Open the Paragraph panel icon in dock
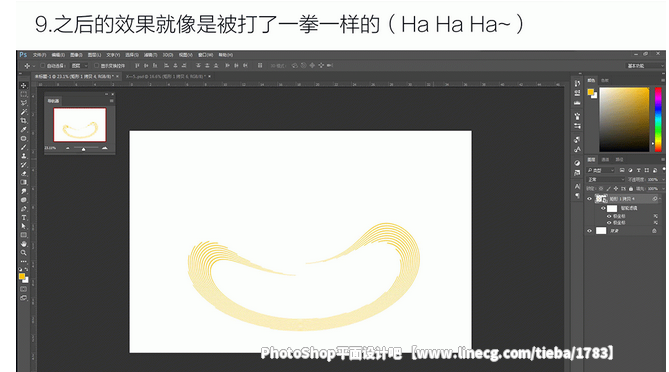This screenshot has width=669, height=372. tap(577, 195)
